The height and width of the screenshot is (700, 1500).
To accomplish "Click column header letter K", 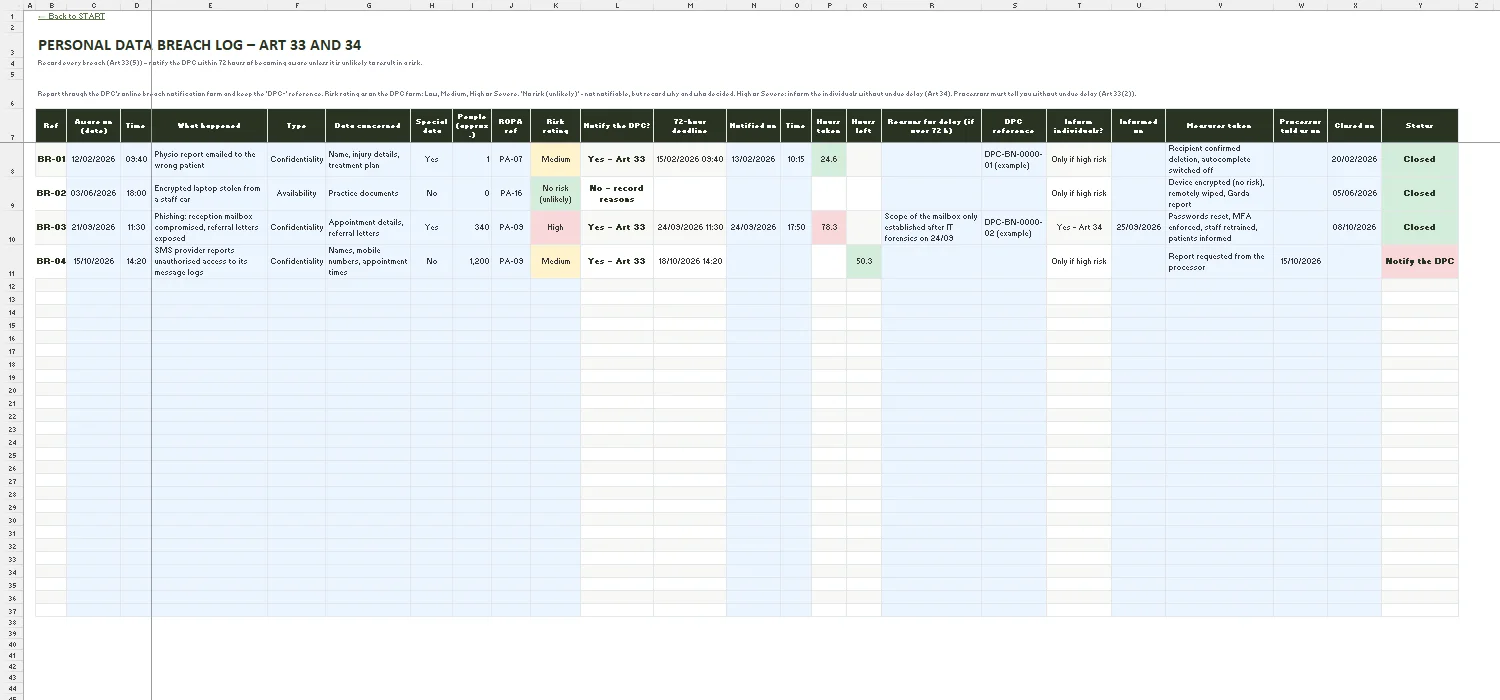I will [x=555, y=5].
